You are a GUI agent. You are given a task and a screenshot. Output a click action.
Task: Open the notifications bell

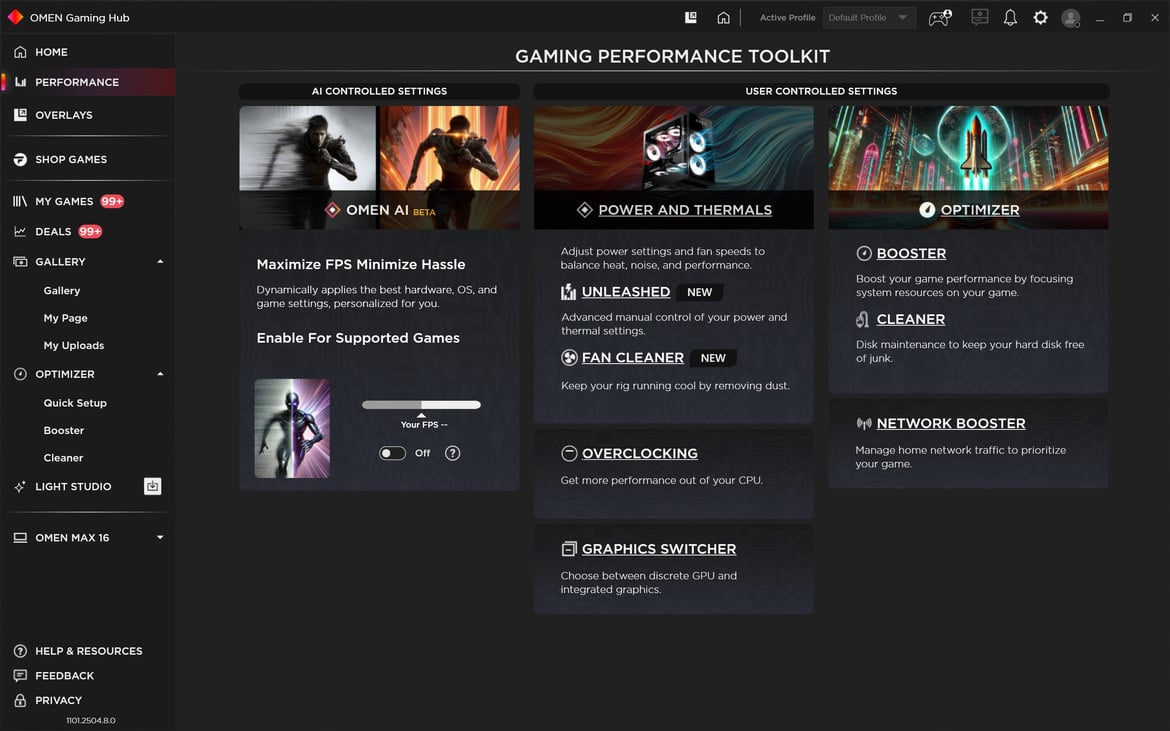[x=1010, y=18]
